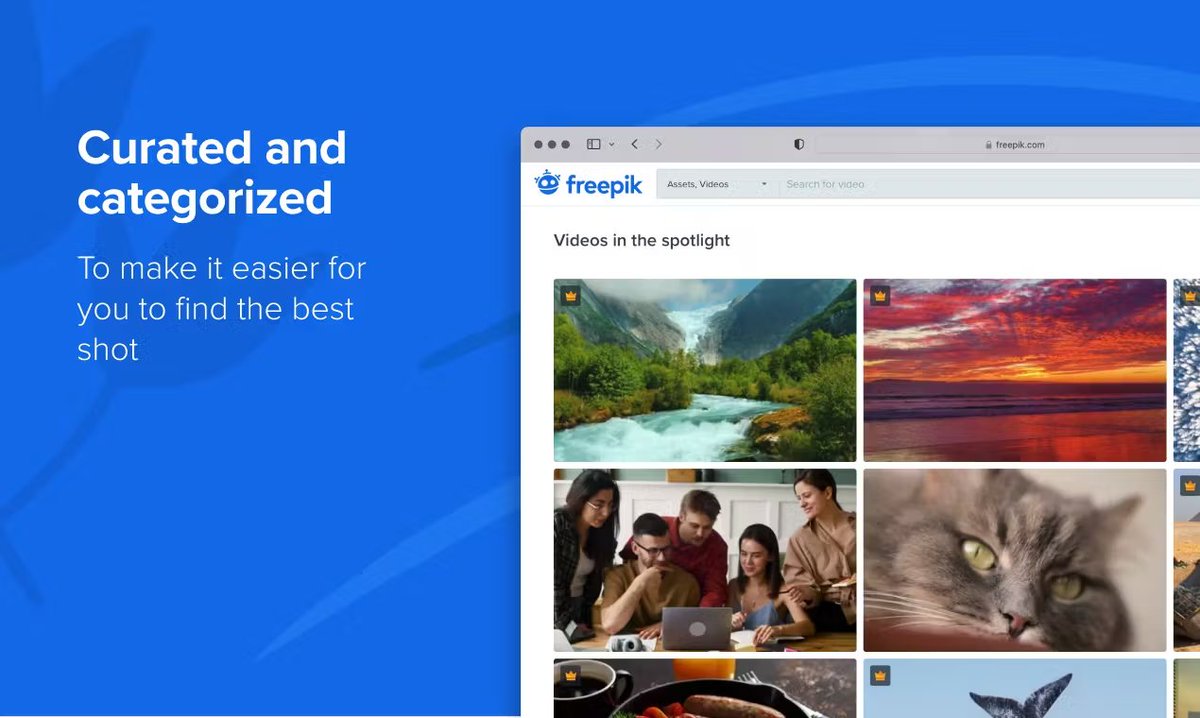Click the Freepik logo
This screenshot has width=1200, height=718.
pyautogui.click(x=588, y=184)
